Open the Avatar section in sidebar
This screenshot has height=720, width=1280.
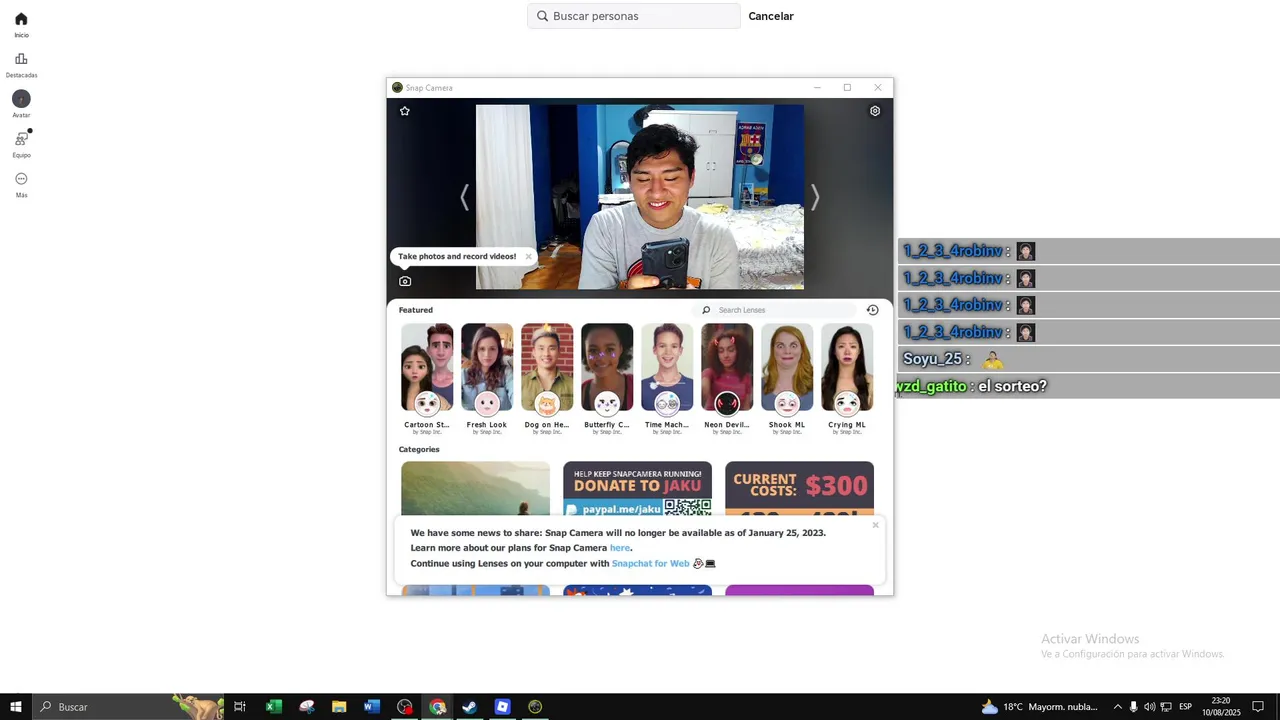(x=21, y=104)
